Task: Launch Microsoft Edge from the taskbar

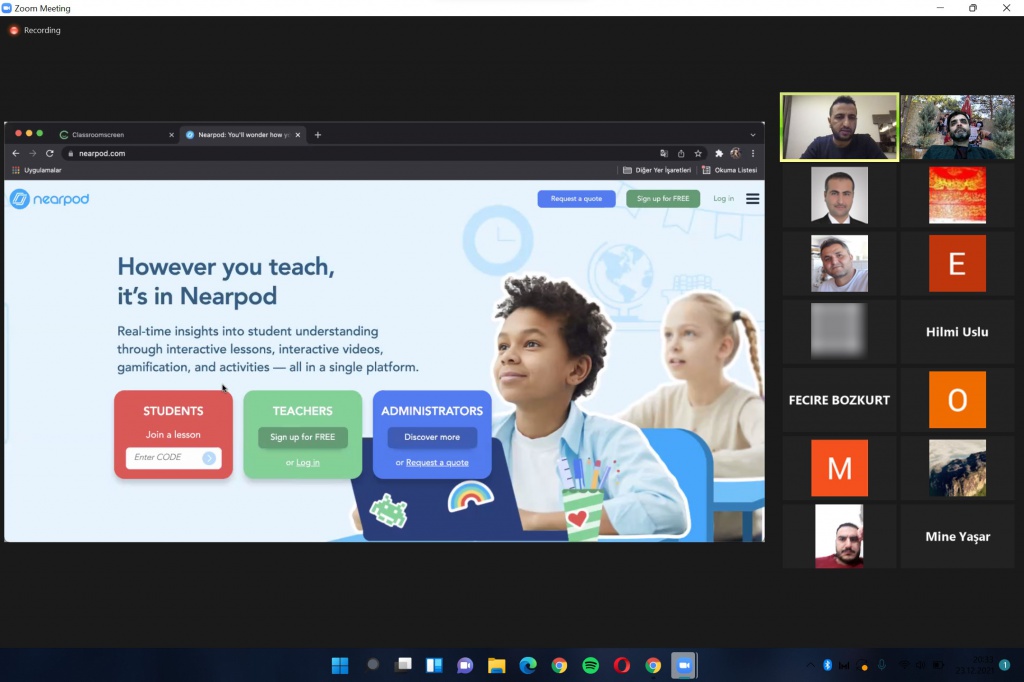Action: [528, 666]
